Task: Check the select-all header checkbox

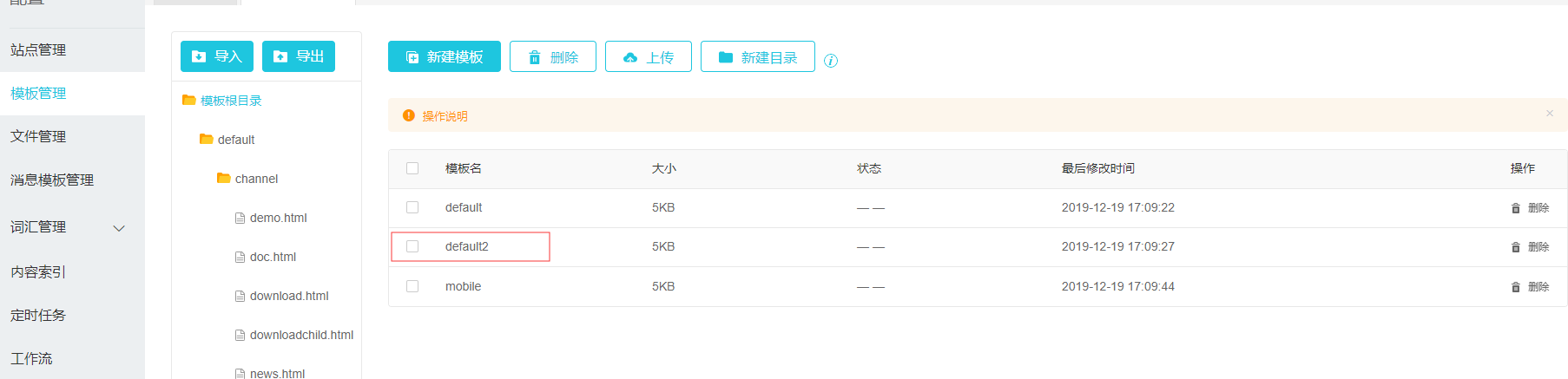Action: point(412,168)
